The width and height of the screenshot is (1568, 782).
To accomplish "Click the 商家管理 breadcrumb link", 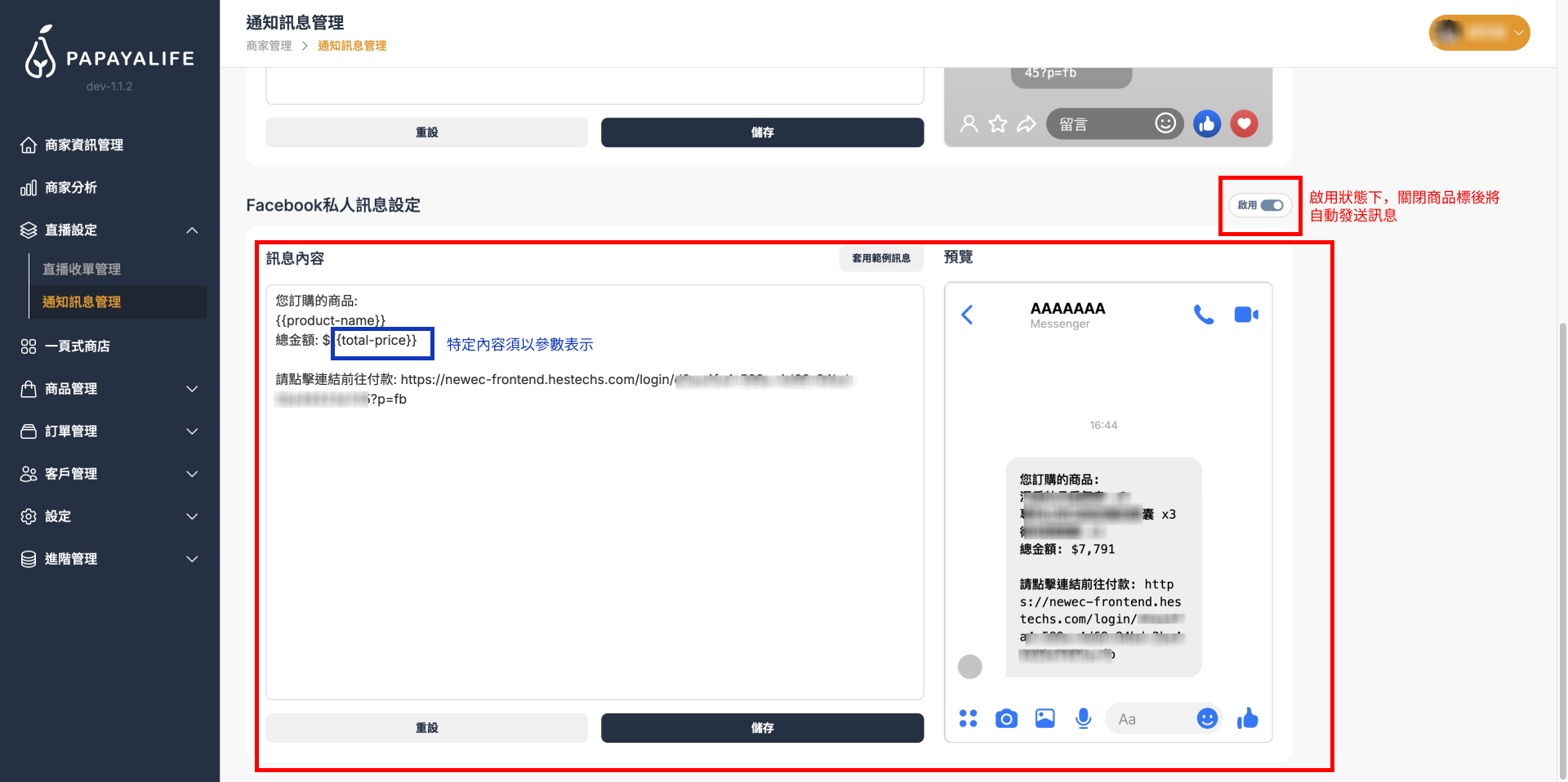I will point(269,46).
